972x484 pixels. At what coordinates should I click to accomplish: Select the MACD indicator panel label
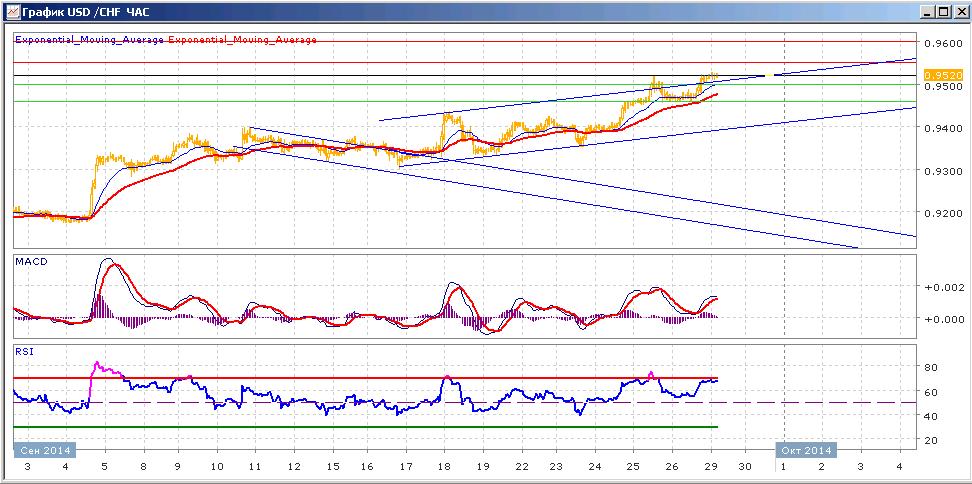[31, 262]
